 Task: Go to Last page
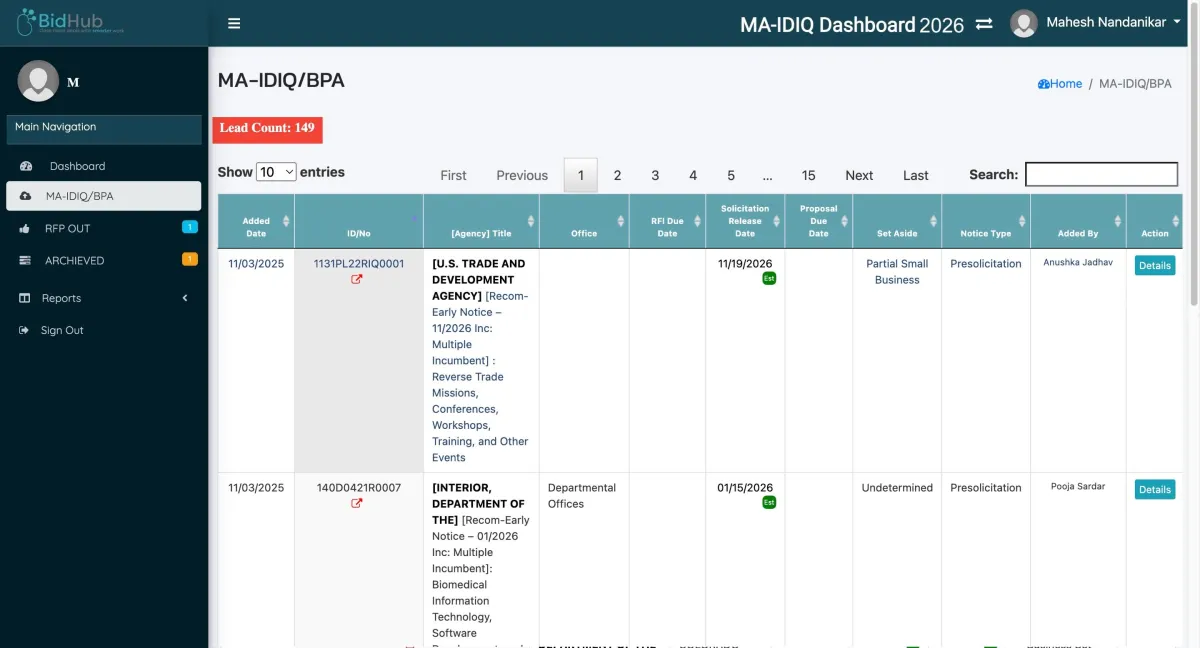coord(916,175)
